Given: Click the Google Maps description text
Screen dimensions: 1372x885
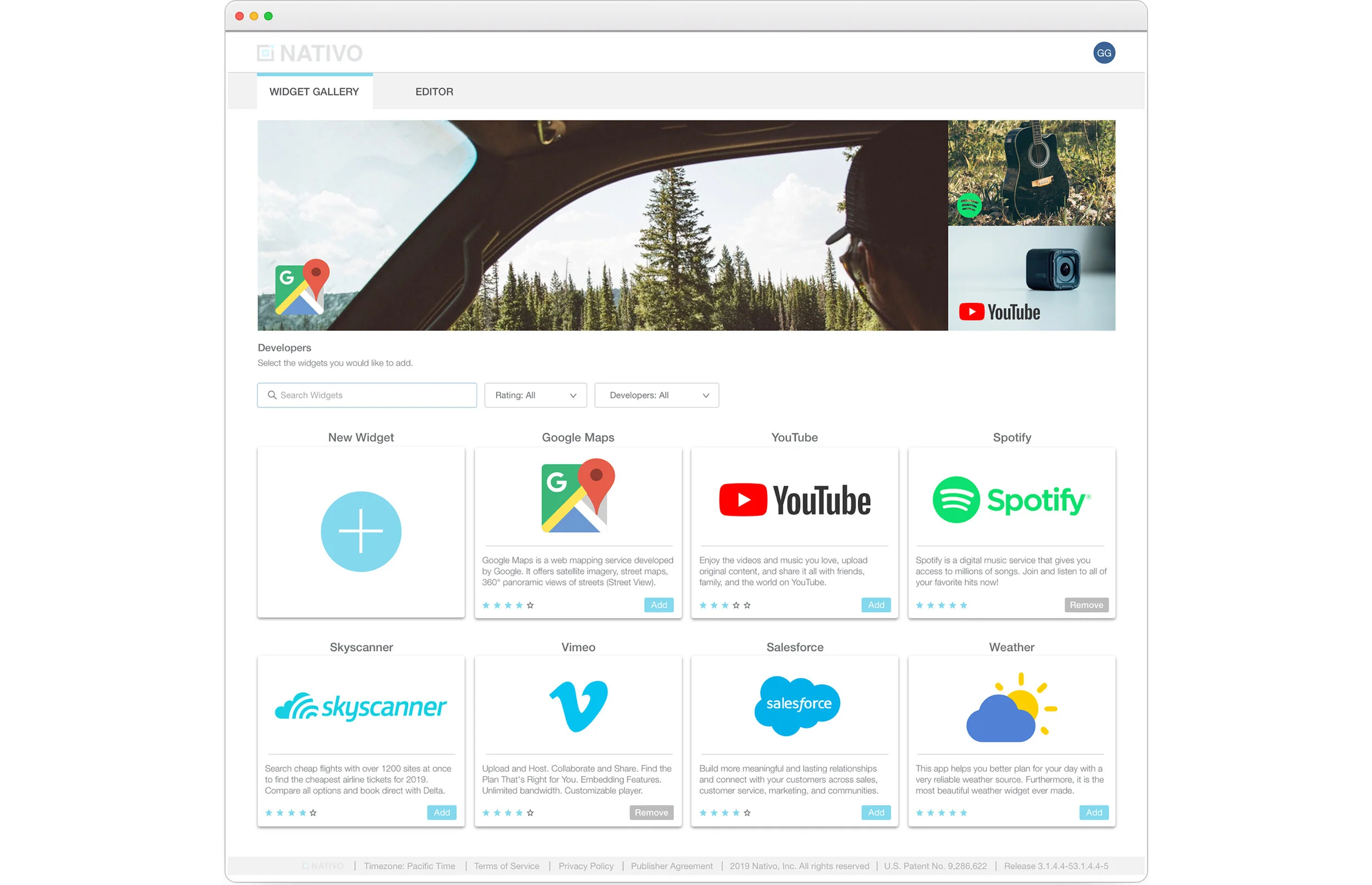Looking at the screenshot, I should (x=577, y=571).
